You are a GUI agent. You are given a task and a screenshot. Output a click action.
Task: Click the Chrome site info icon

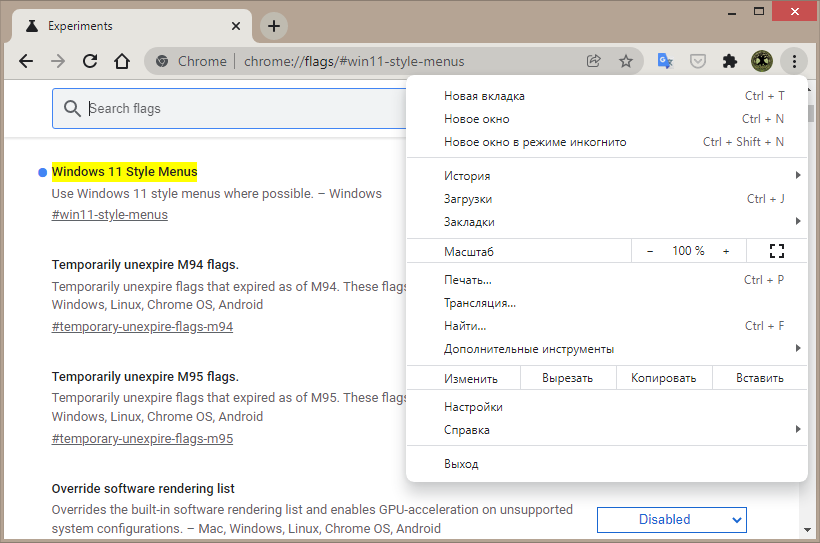tap(162, 61)
